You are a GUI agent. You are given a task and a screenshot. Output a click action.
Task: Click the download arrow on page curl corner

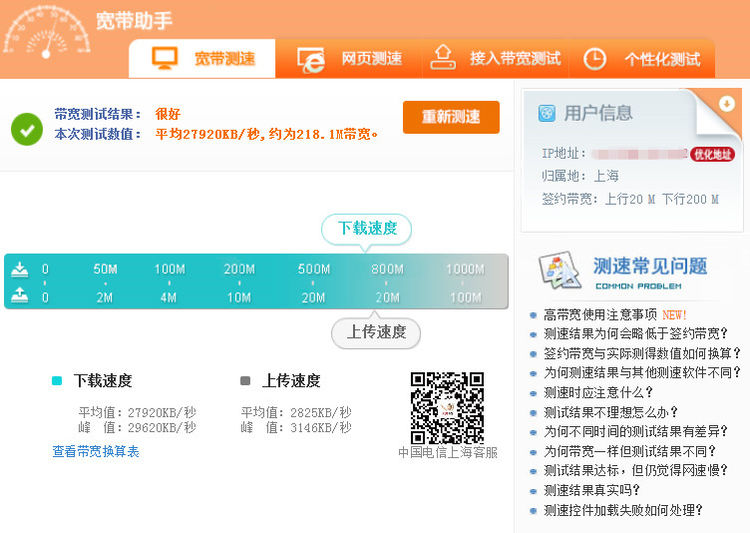click(727, 103)
